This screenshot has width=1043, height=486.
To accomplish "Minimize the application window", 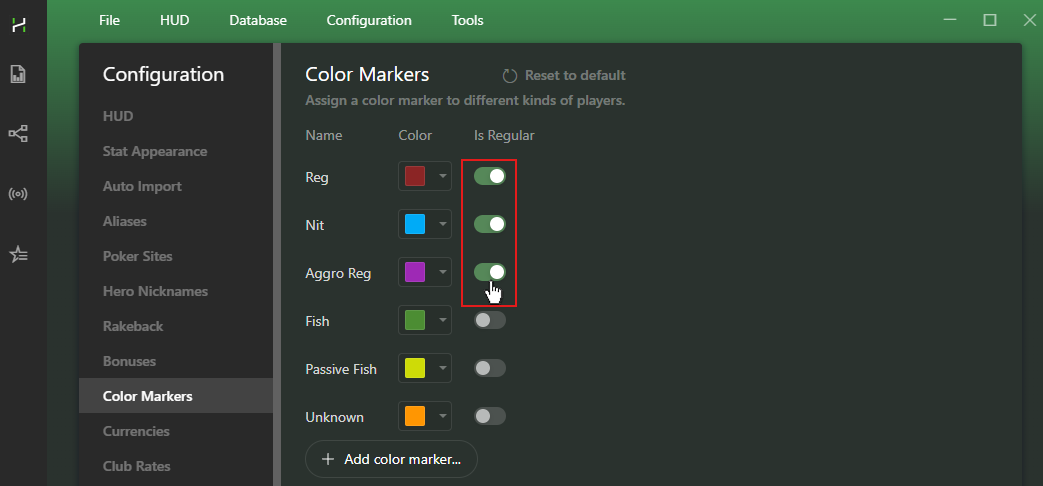I will [951, 20].
